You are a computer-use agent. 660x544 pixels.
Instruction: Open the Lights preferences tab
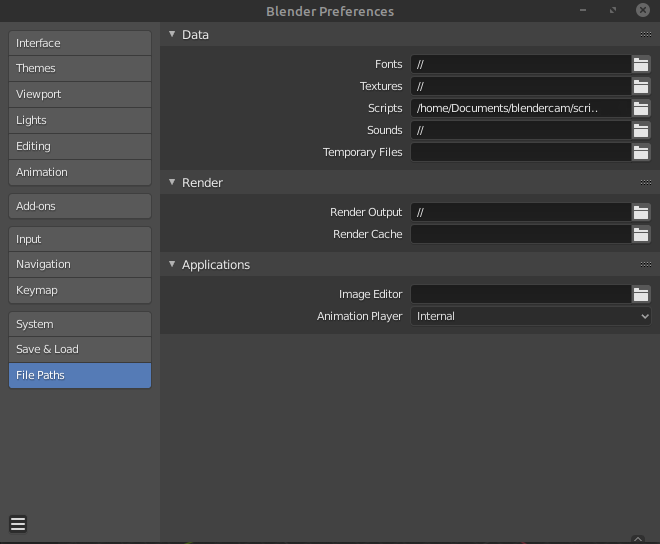(80, 120)
